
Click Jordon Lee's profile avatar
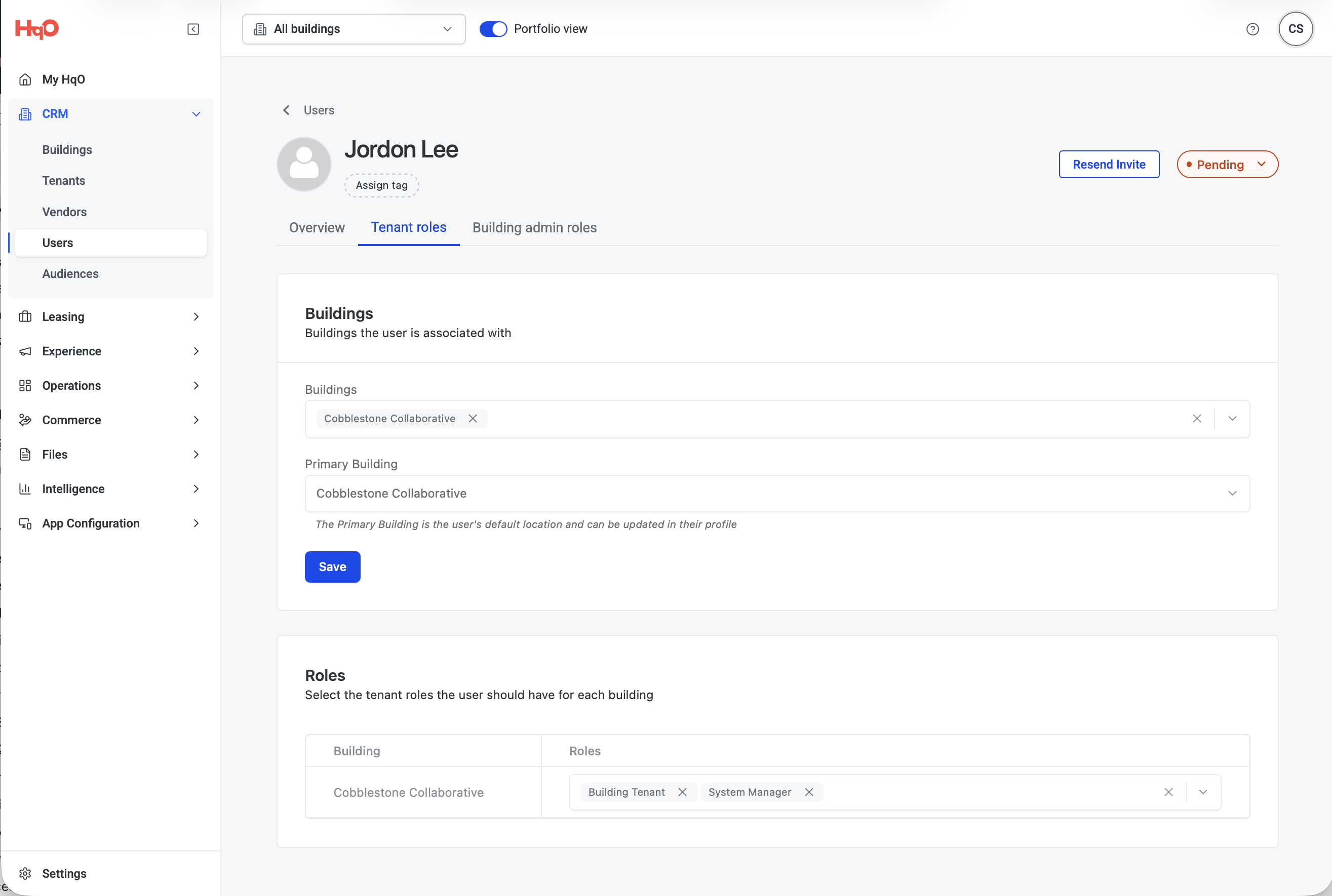[x=304, y=164]
